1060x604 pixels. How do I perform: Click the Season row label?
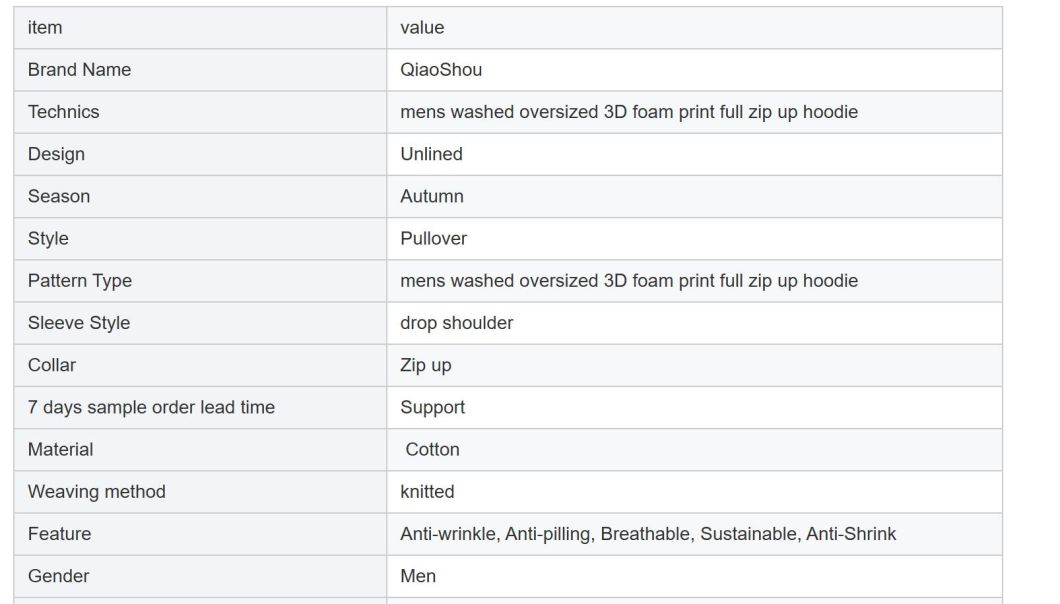(x=59, y=196)
